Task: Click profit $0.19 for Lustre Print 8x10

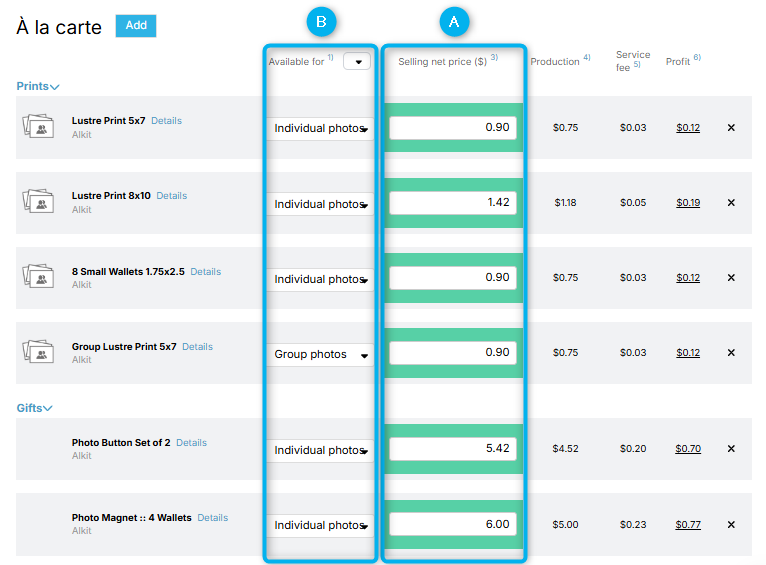Action: coord(688,203)
